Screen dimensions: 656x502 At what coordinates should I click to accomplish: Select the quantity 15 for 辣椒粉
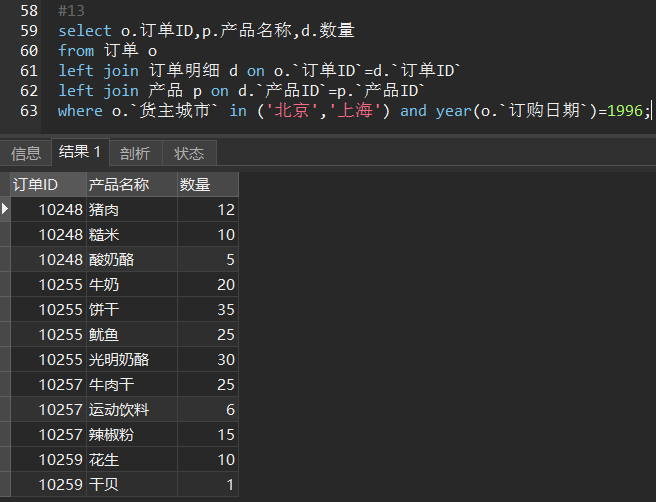click(207, 434)
